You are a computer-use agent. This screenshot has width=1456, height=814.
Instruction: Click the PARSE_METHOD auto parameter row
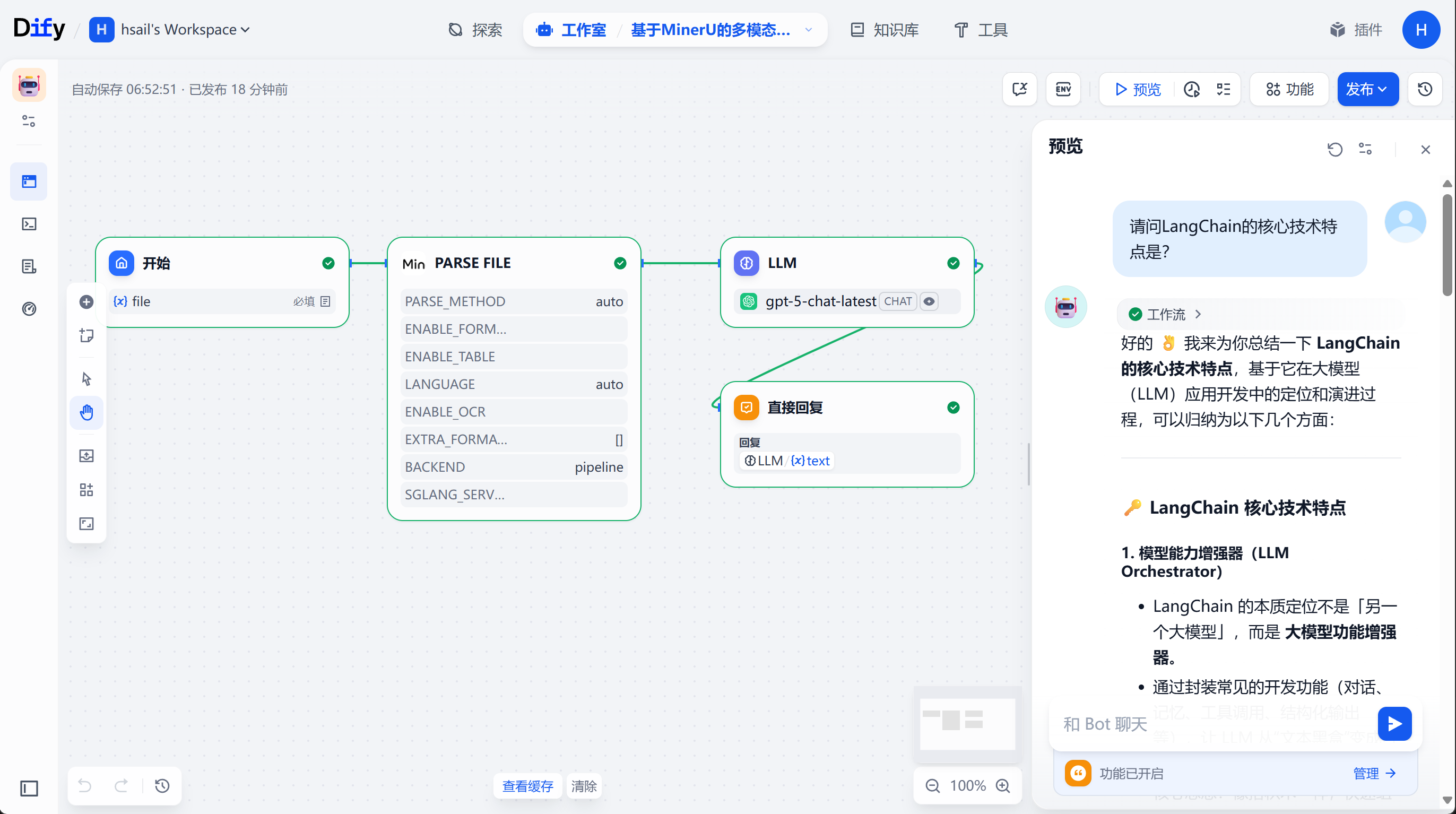(x=514, y=301)
